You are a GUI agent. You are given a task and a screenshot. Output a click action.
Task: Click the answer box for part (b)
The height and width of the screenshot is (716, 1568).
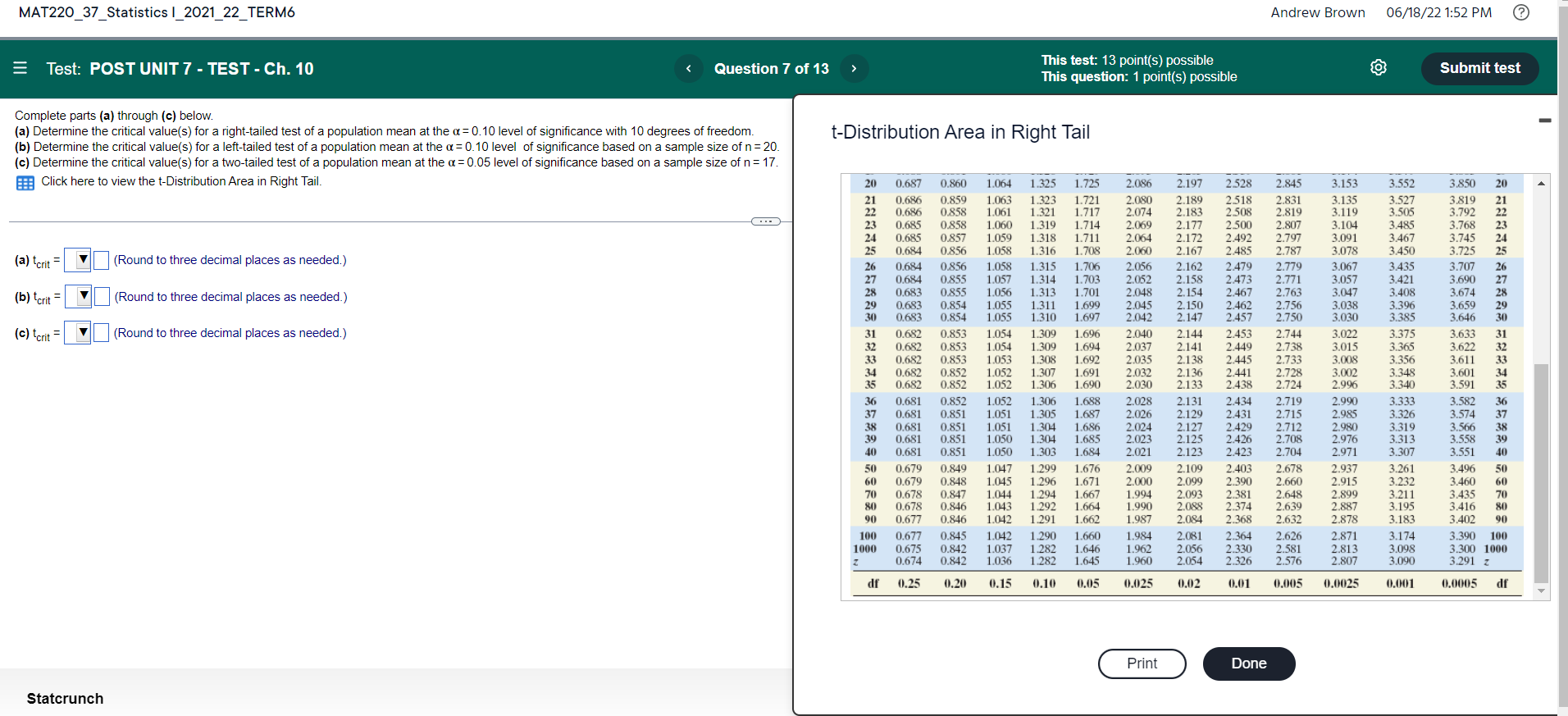point(102,297)
